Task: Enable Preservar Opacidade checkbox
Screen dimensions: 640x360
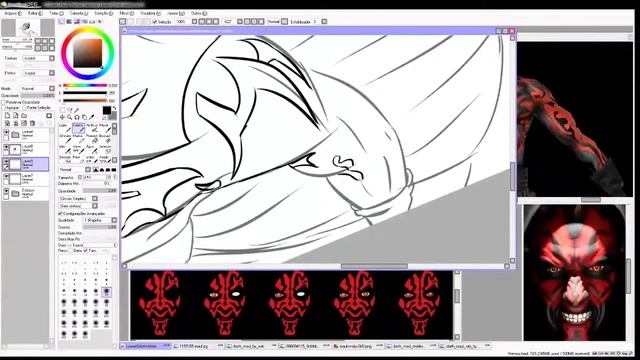Action: point(3,102)
